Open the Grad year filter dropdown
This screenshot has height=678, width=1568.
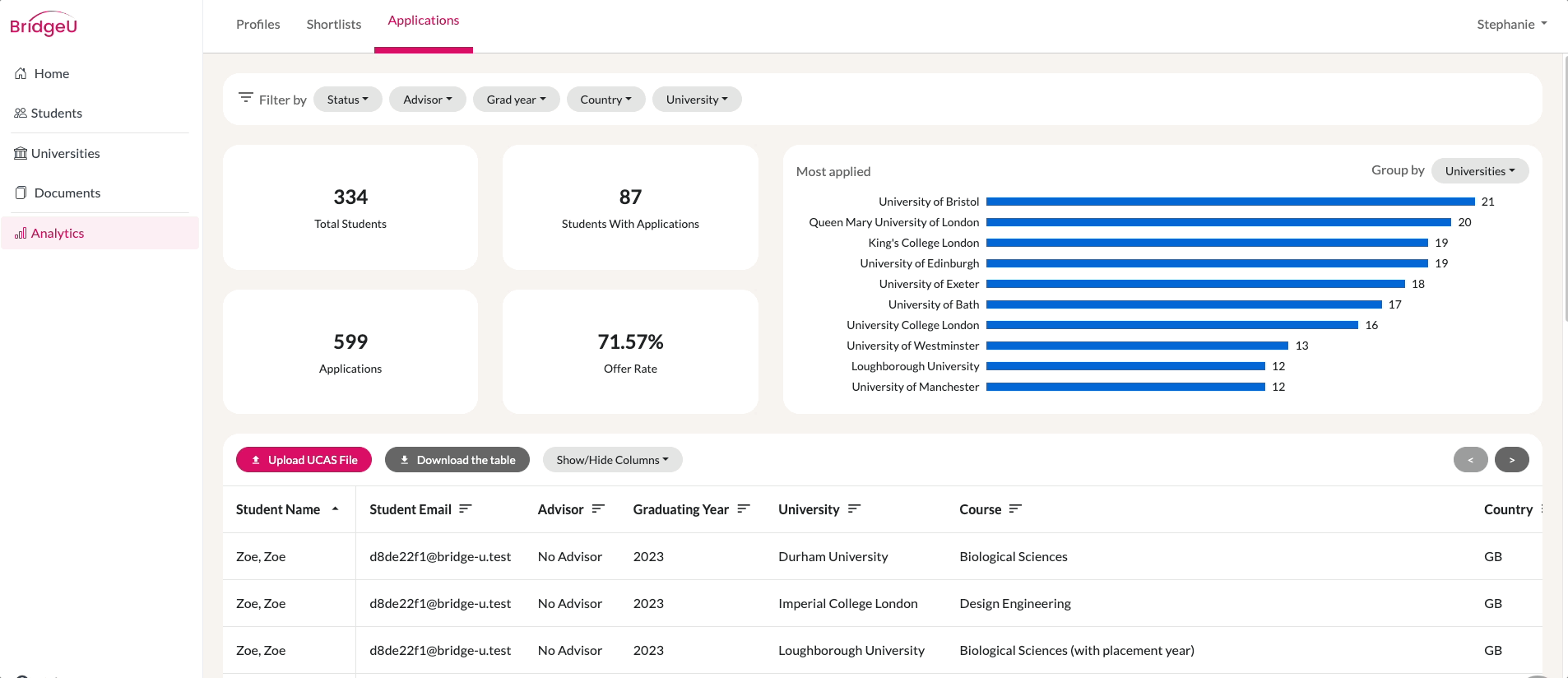coord(517,100)
